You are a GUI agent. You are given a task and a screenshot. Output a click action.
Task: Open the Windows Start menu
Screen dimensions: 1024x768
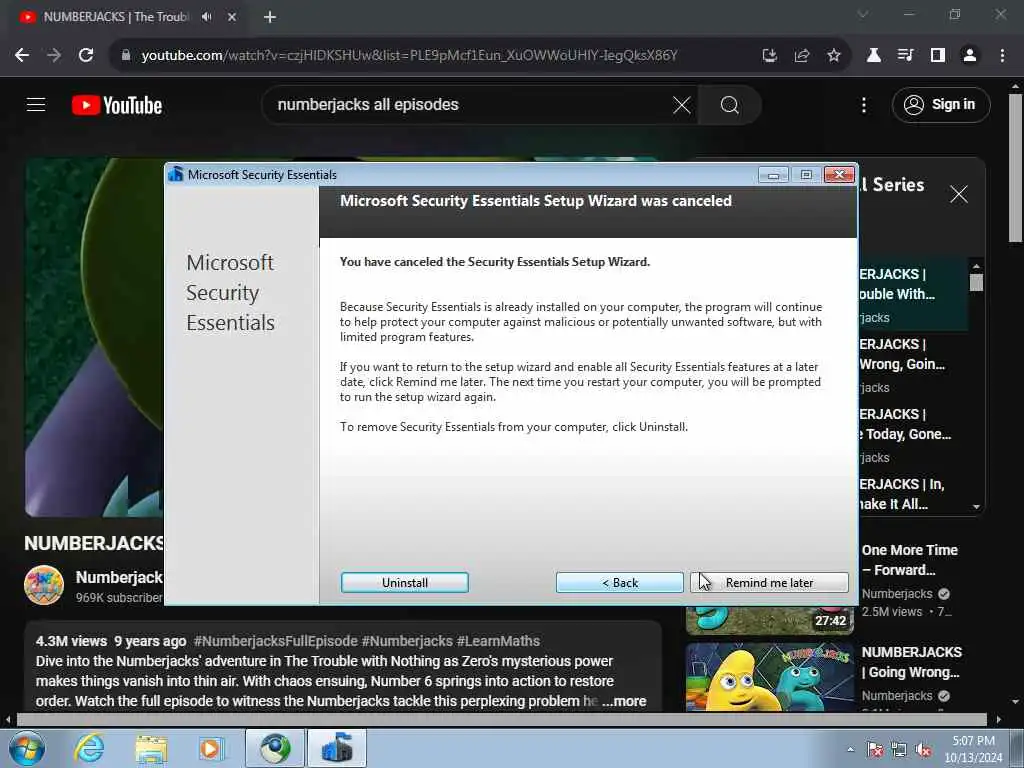click(x=26, y=748)
